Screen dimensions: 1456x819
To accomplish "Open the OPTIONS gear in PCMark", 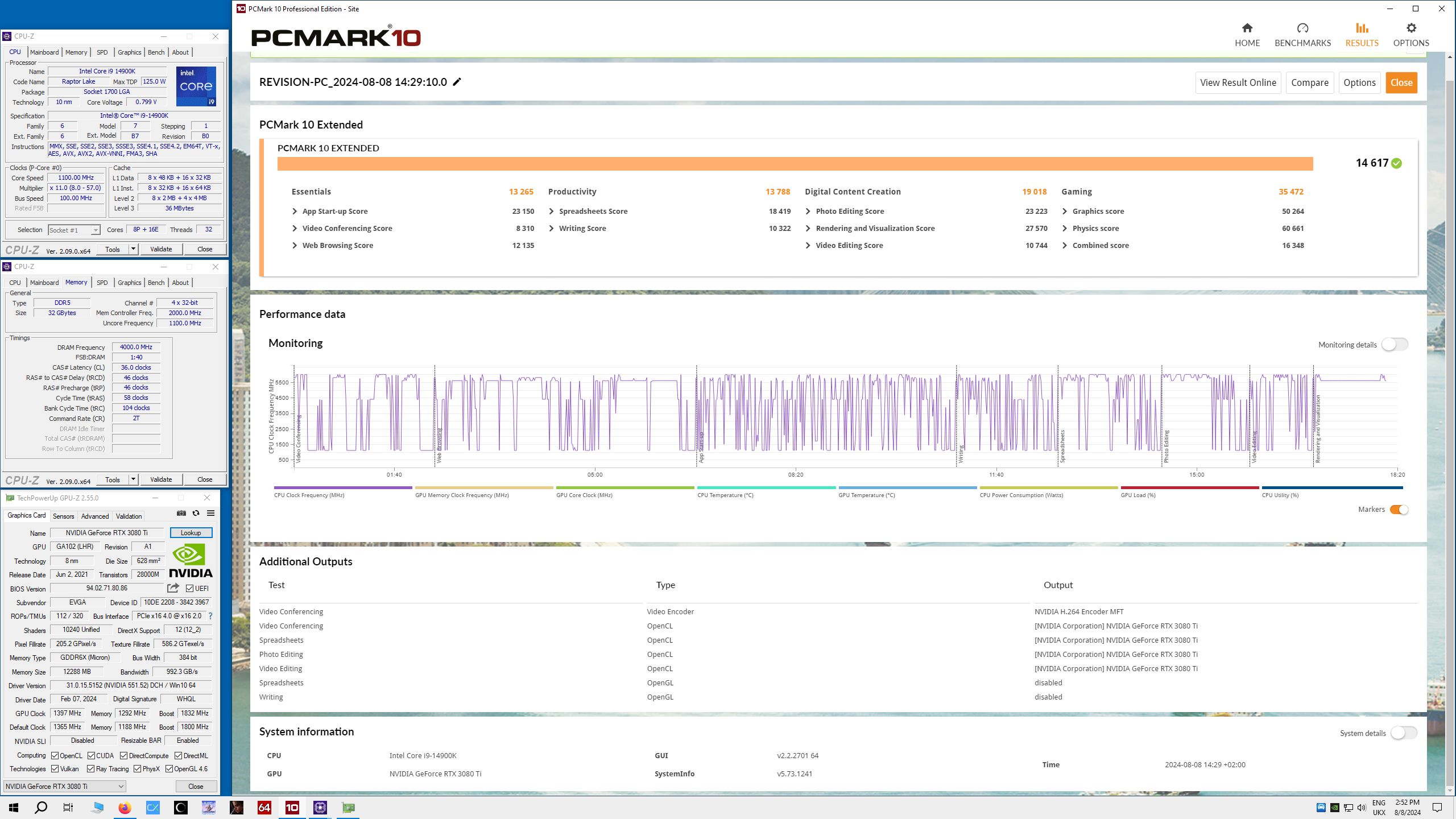I will click(1410, 35).
